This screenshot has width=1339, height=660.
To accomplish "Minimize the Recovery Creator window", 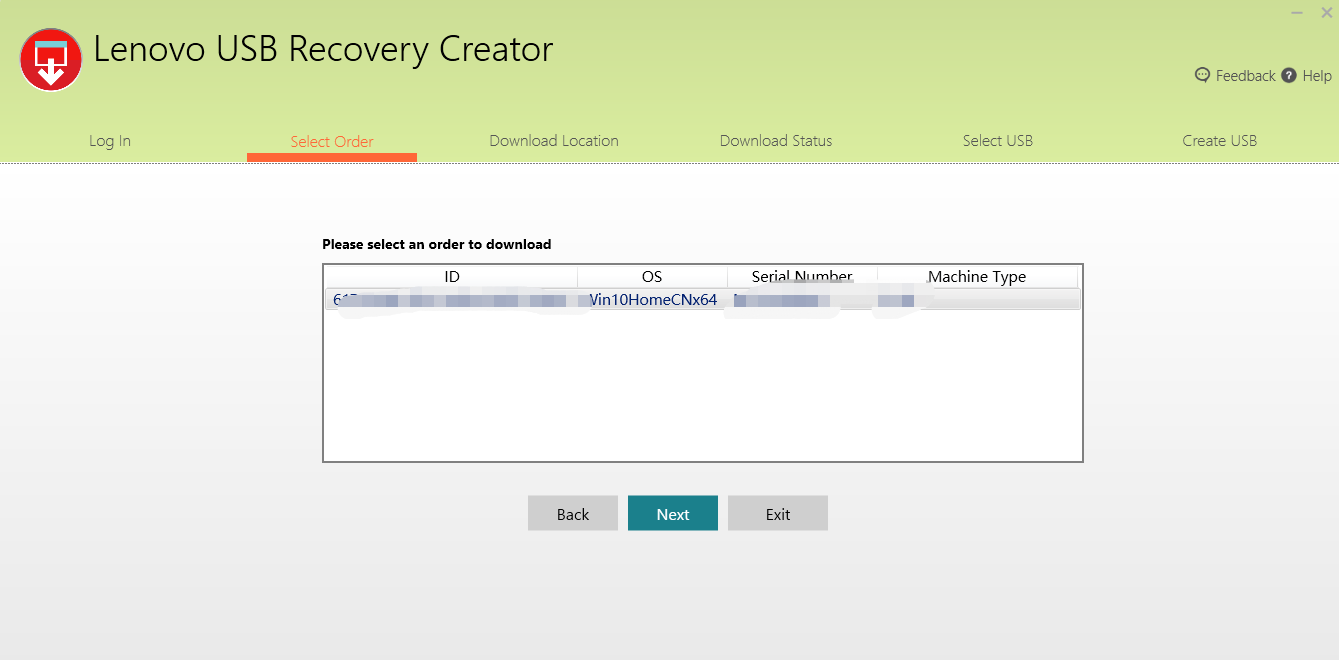I will [x=1296, y=13].
